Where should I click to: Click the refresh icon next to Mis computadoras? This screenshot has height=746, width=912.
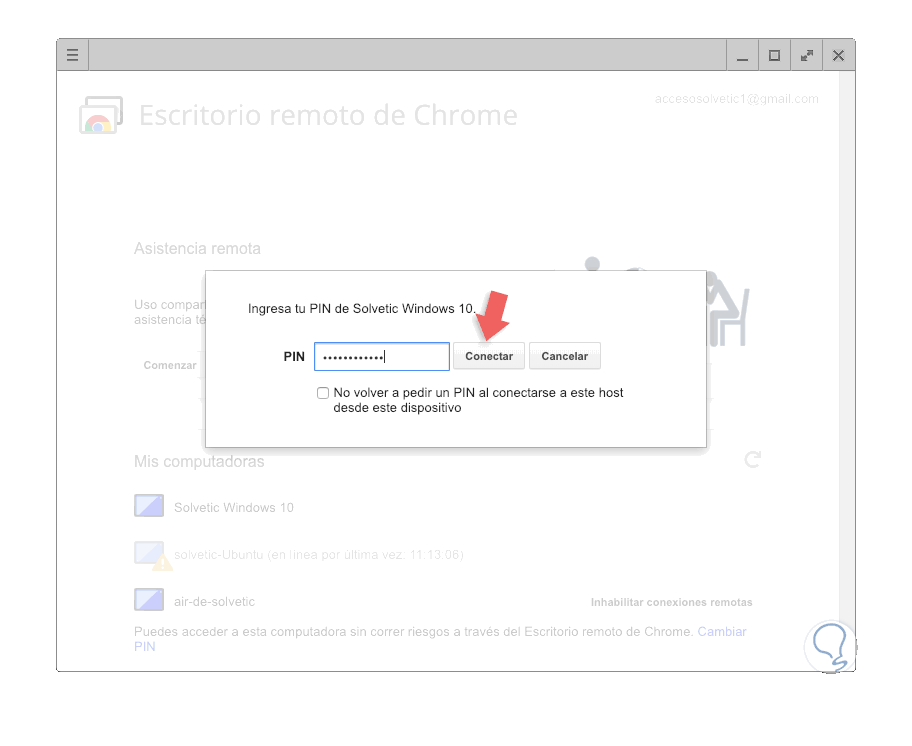pos(753,460)
